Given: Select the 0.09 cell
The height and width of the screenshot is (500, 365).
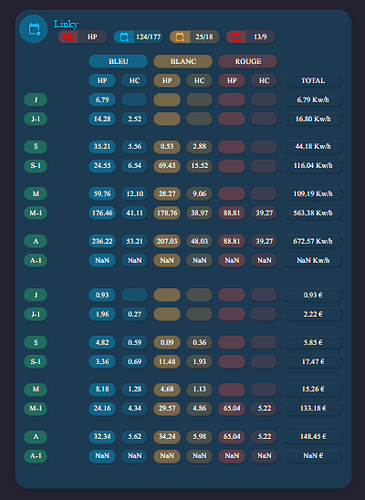Looking at the screenshot, I should pyautogui.click(x=167, y=342).
